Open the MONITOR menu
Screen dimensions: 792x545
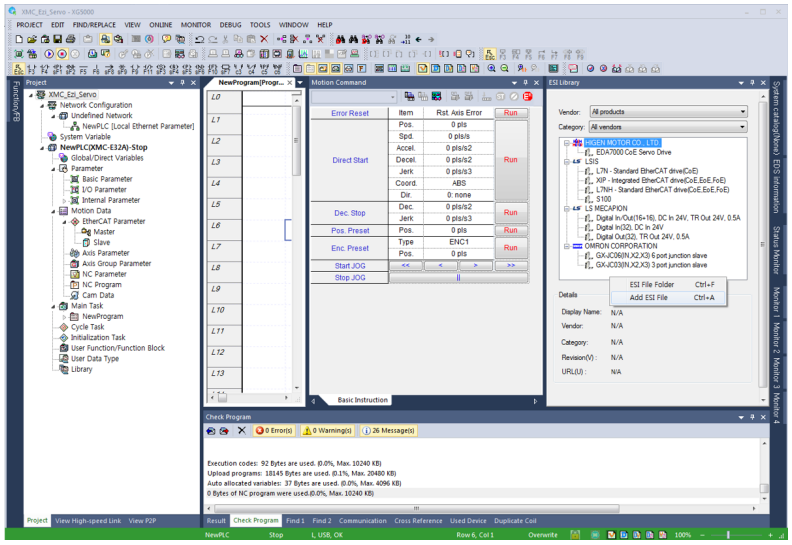pos(196,24)
